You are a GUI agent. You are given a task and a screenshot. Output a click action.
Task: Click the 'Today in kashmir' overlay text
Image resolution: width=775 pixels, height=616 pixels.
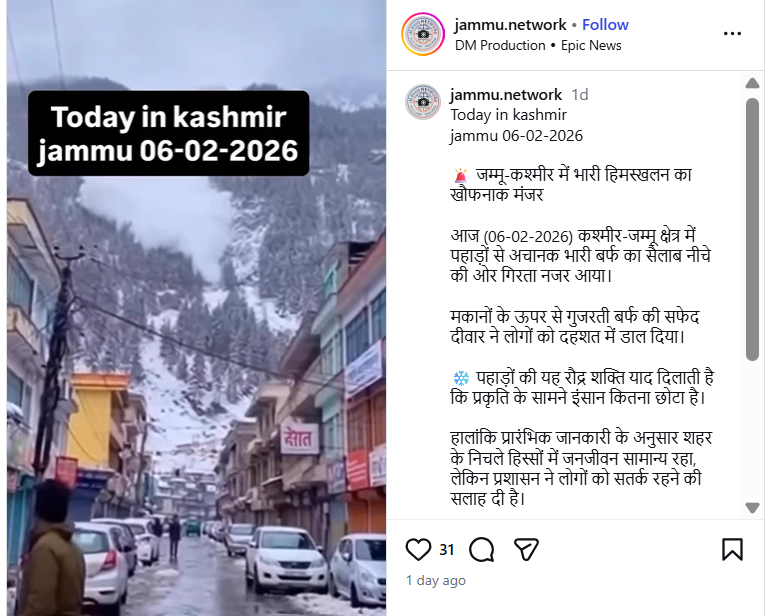(x=169, y=118)
